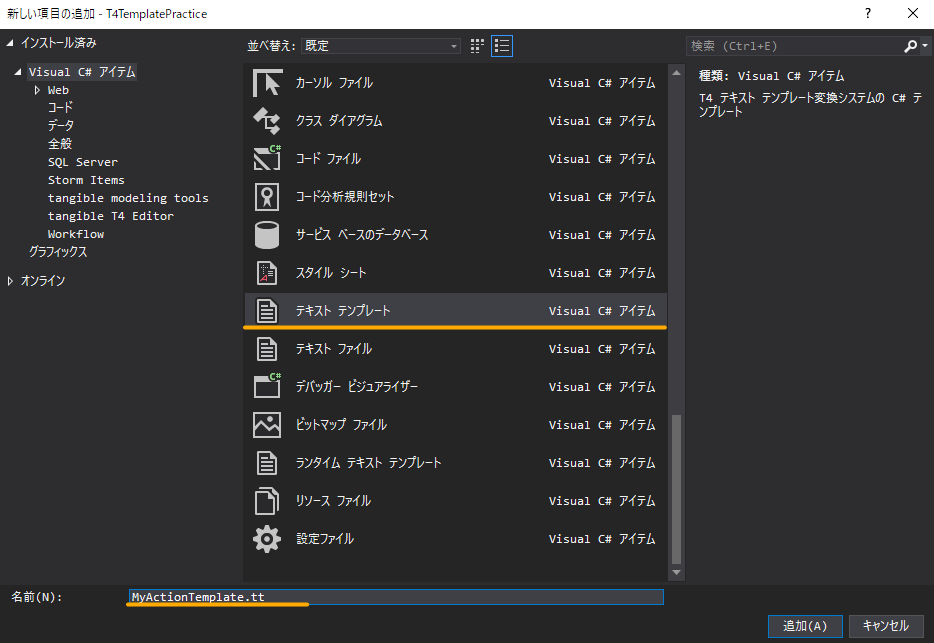Screen dimensions: 934x643
Task: Click the コード分析規則セット ribbon icon
Action: click(x=267, y=197)
